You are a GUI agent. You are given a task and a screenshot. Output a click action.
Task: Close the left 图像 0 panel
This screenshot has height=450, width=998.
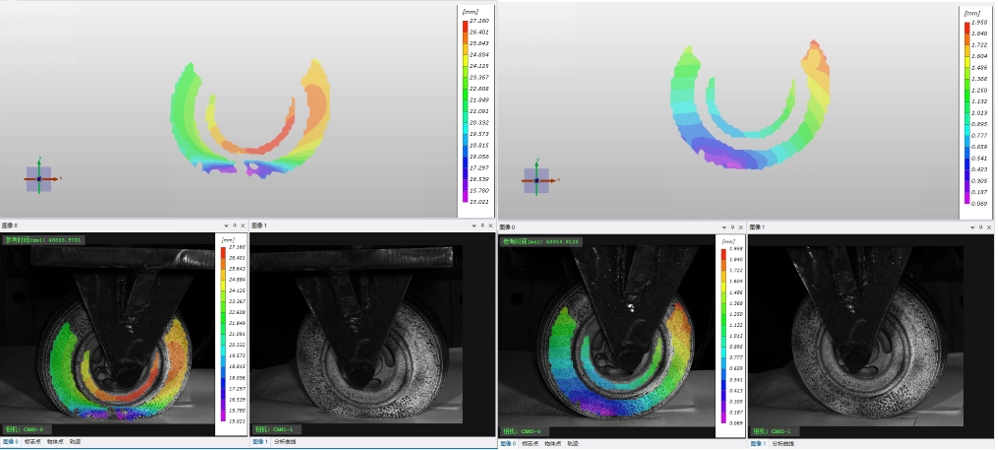(x=241, y=226)
